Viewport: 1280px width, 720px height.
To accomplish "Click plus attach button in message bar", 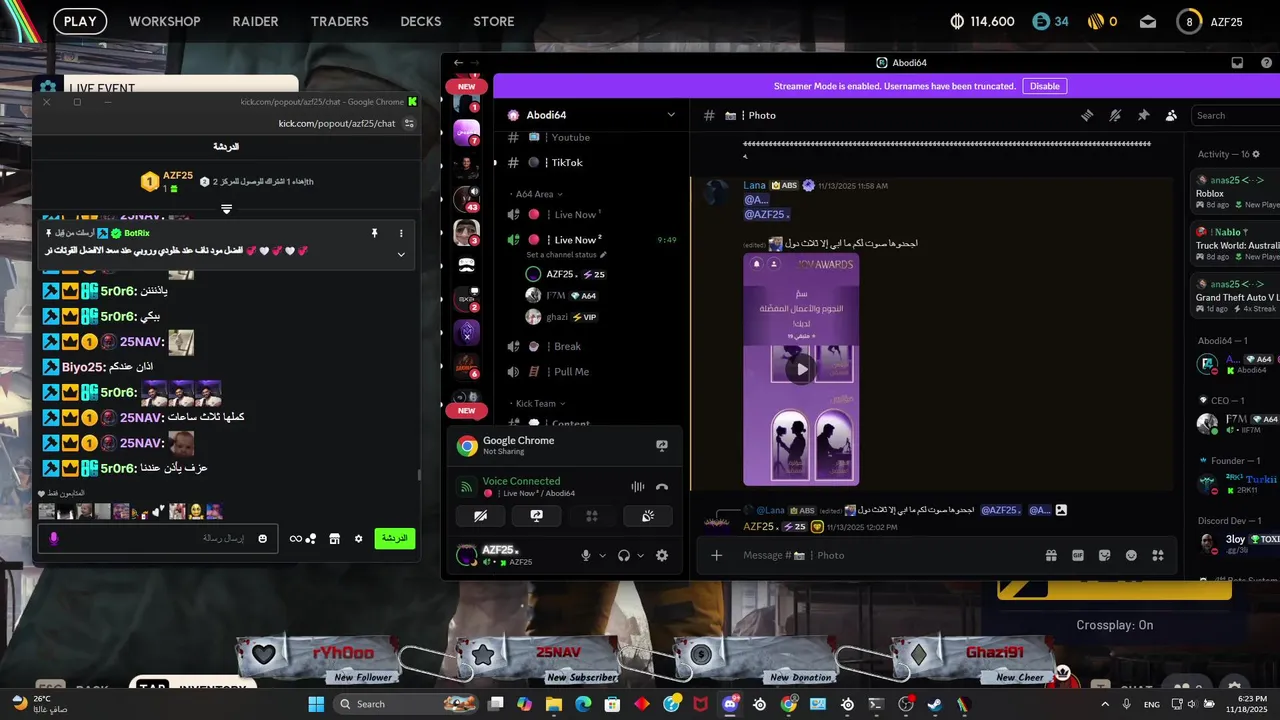I will point(716,555).
